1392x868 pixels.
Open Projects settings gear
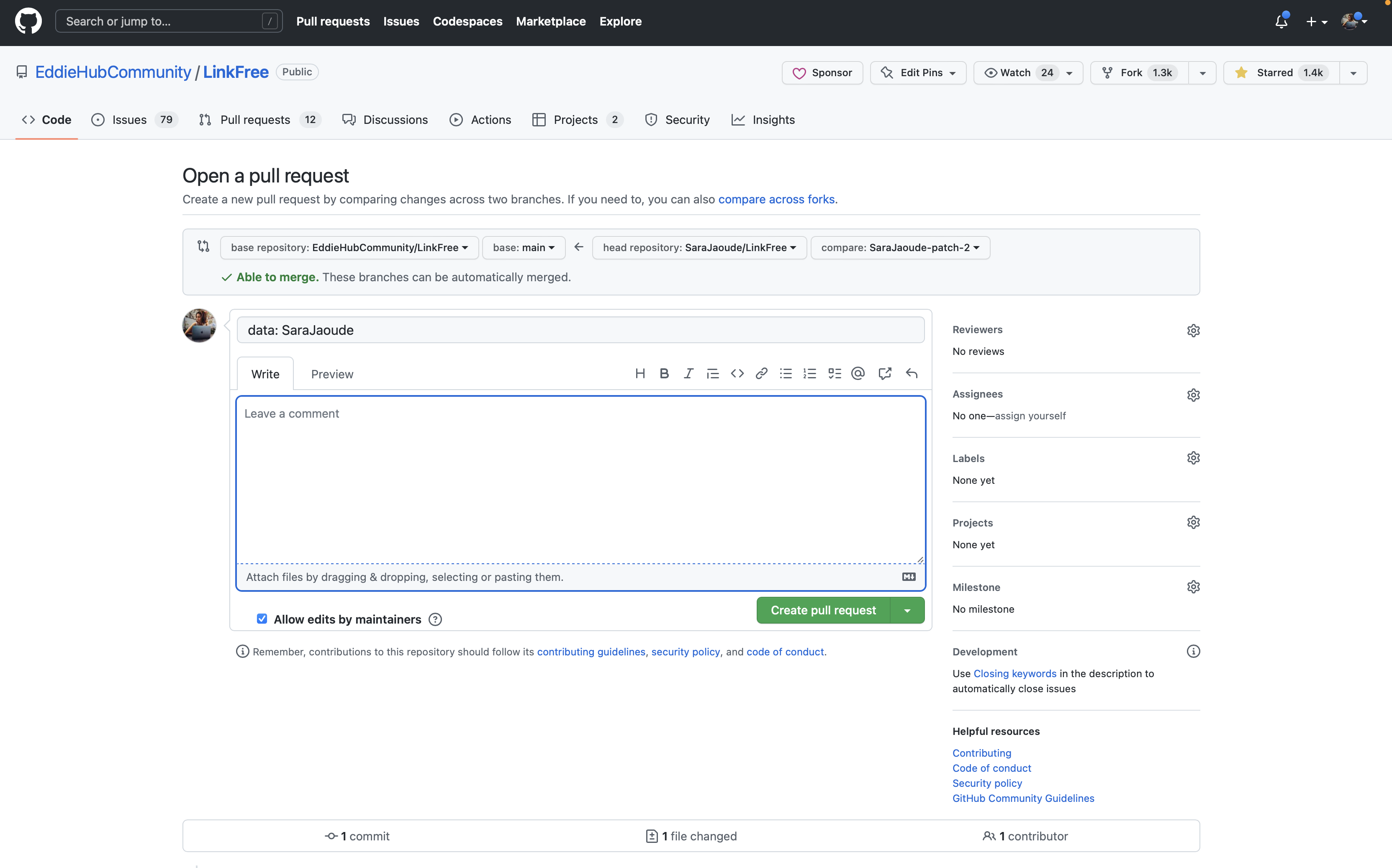pyautogui.click(x=1193, y=522)
